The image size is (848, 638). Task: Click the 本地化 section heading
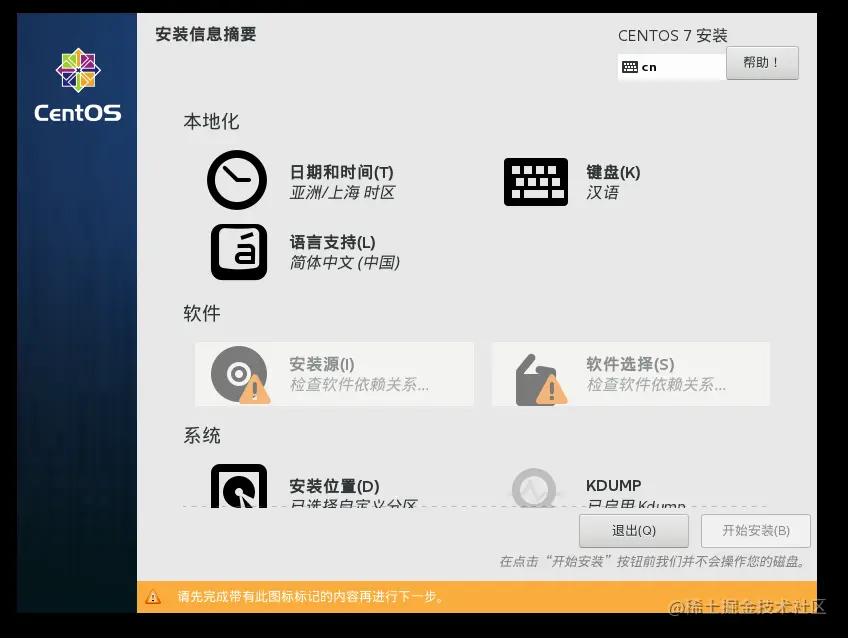click(x=211, y=122)
